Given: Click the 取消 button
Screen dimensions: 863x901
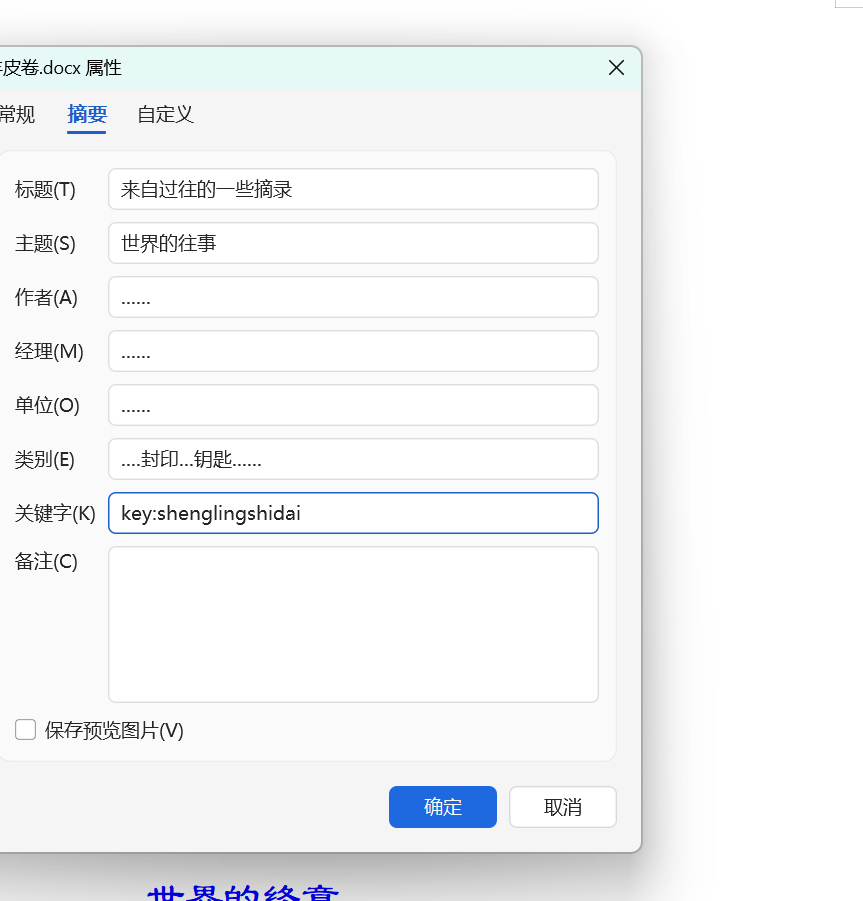Looking at the screenshot, I should click(x=562, y=807).
